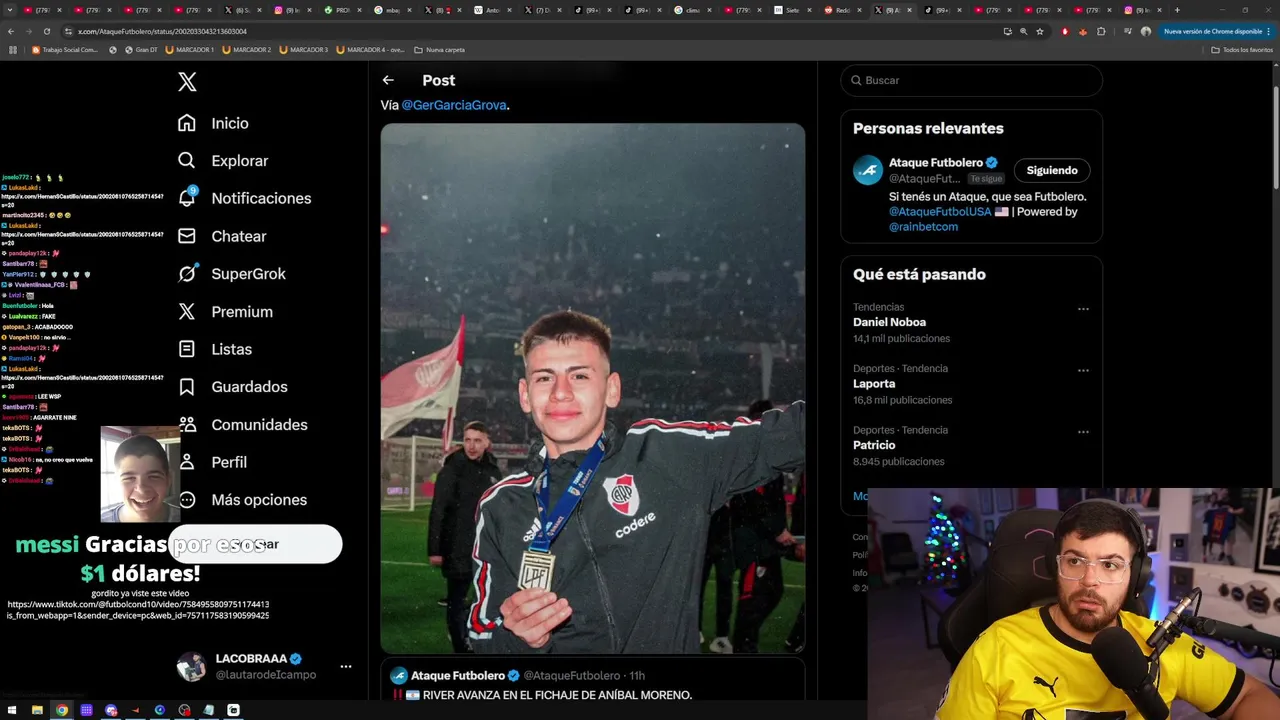Switch to the PRCR browser tab
1280x720 pixels.
(342, 10)
